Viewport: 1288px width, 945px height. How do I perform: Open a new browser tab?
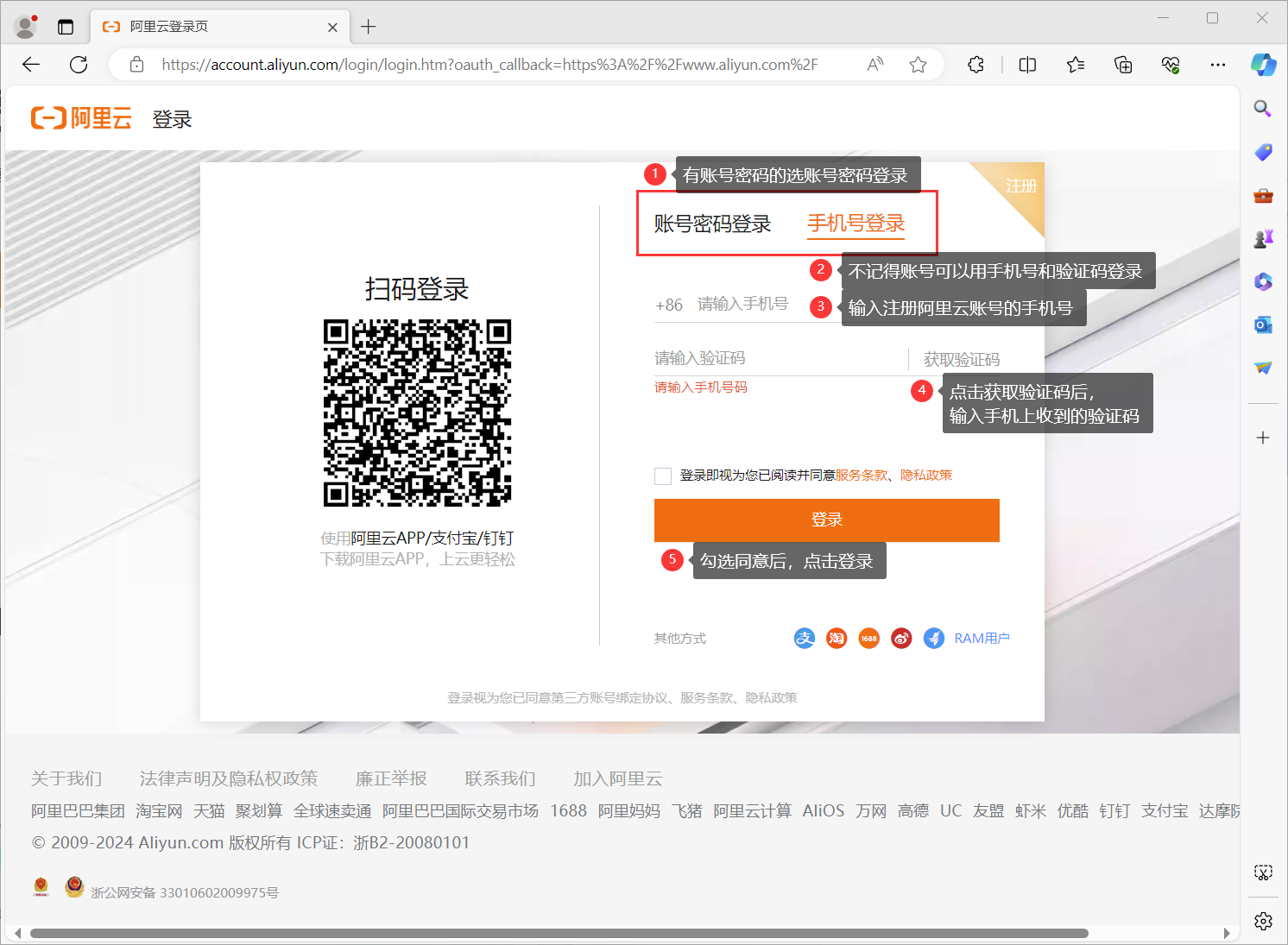[369, 27]
